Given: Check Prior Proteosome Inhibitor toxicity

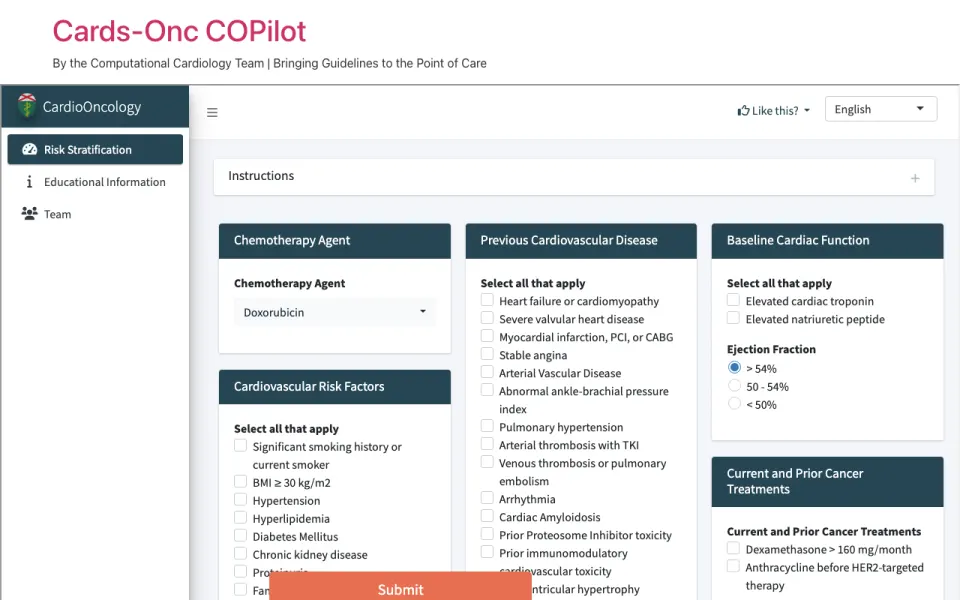Looking at the screenshot, I should click(x=487, y=534).
